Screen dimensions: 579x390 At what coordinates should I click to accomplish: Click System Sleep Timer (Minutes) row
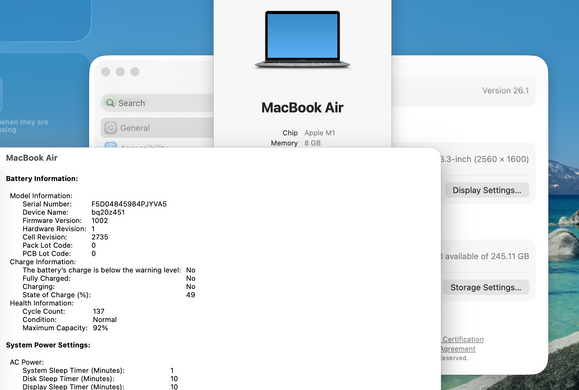click(98, 370)
